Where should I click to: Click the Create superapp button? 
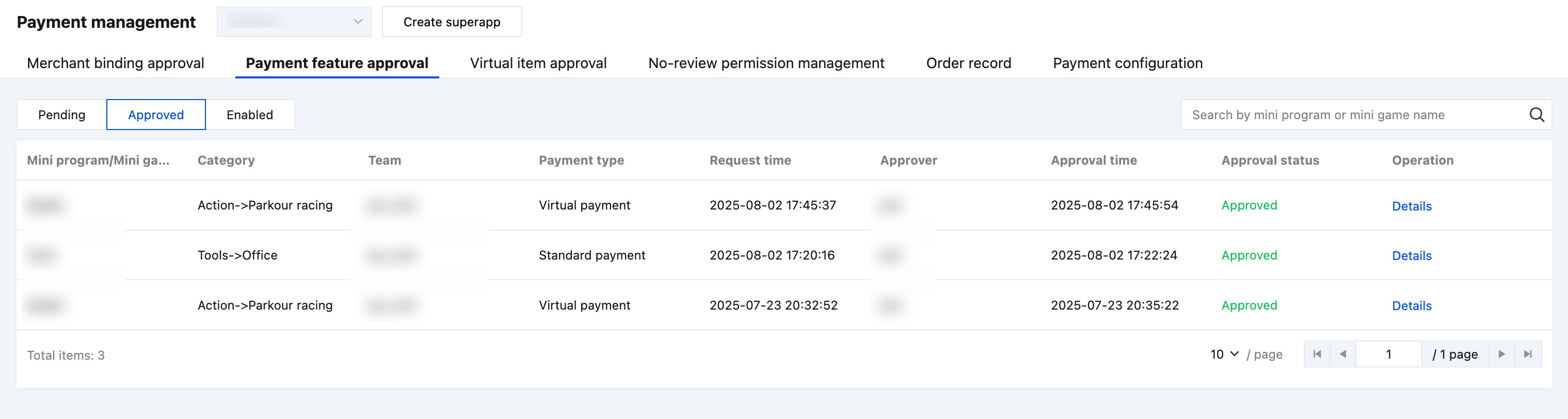coord(452,22)
